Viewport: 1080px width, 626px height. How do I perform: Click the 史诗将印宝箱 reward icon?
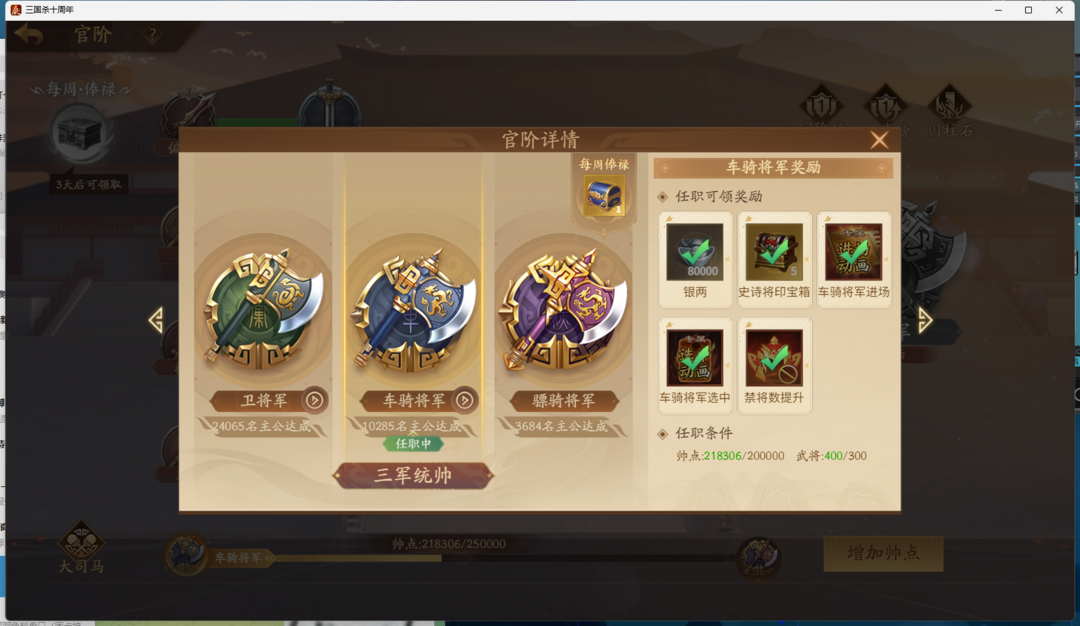pyautogui.click(x=773, y=251)
